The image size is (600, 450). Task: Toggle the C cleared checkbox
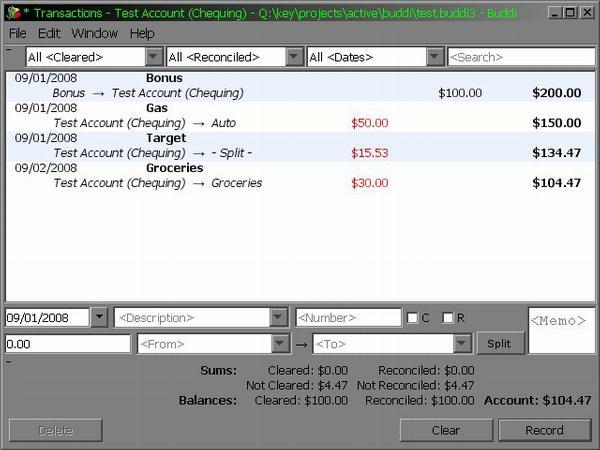[412, 318]
